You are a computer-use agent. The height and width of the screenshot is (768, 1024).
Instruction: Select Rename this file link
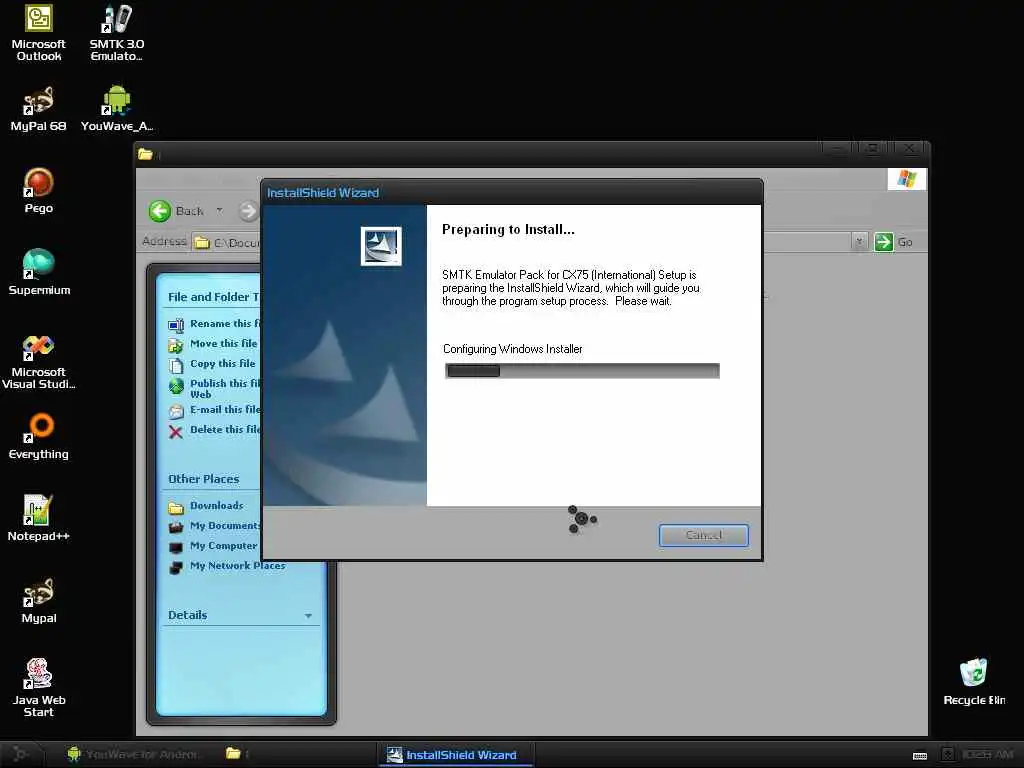225,323
